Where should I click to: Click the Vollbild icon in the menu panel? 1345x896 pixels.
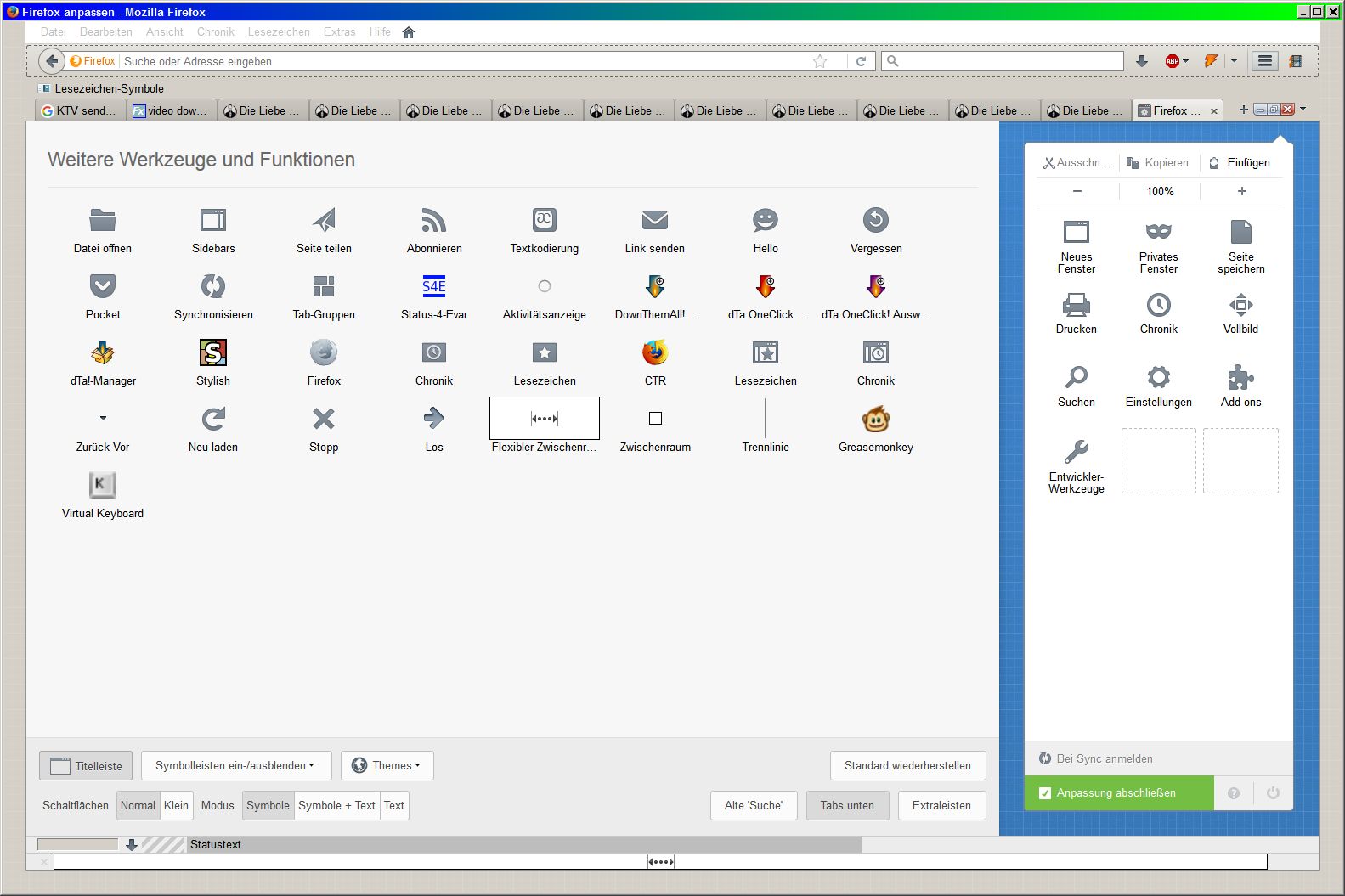coord(1241,305)
